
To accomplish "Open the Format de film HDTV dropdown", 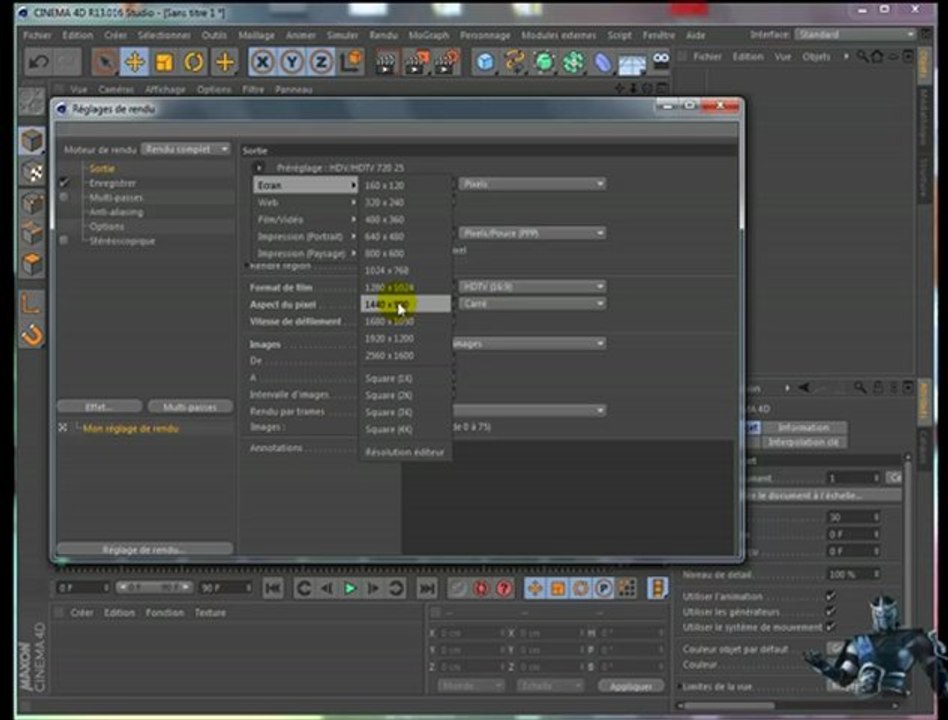I will click(532, 287).
